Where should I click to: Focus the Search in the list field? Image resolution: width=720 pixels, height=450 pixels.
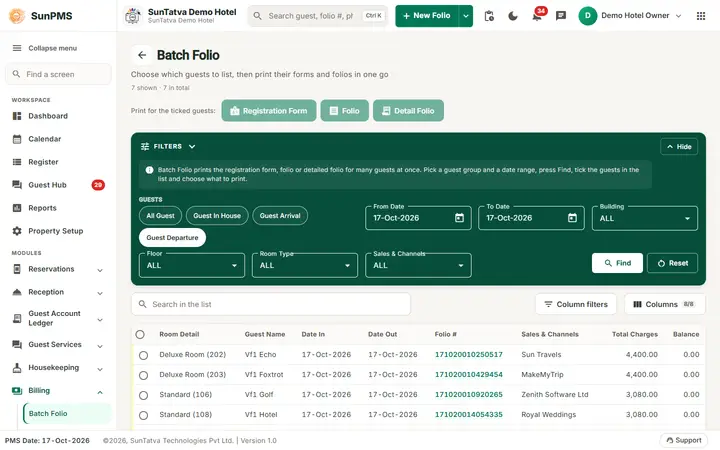click(271, 304)
